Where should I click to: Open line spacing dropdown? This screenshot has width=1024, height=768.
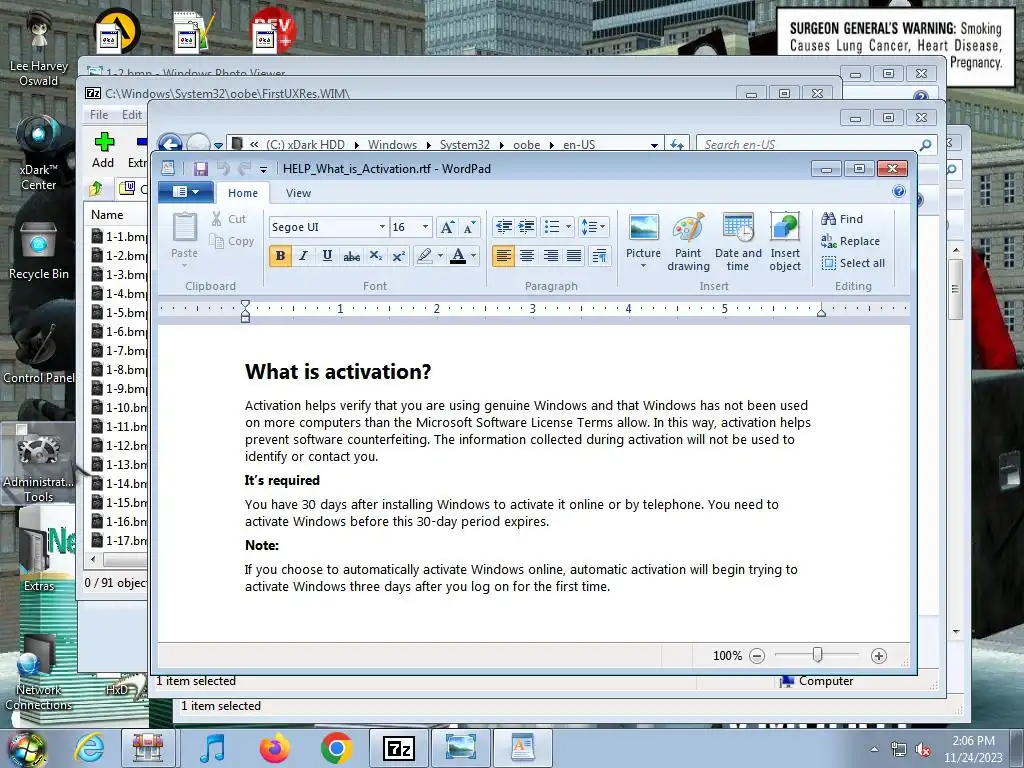(594, 227)
